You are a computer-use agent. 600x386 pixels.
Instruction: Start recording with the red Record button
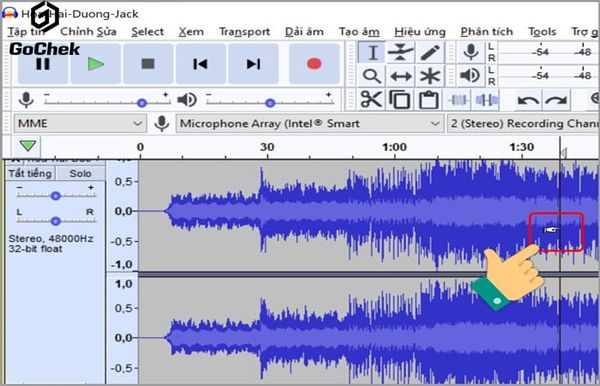314,64
